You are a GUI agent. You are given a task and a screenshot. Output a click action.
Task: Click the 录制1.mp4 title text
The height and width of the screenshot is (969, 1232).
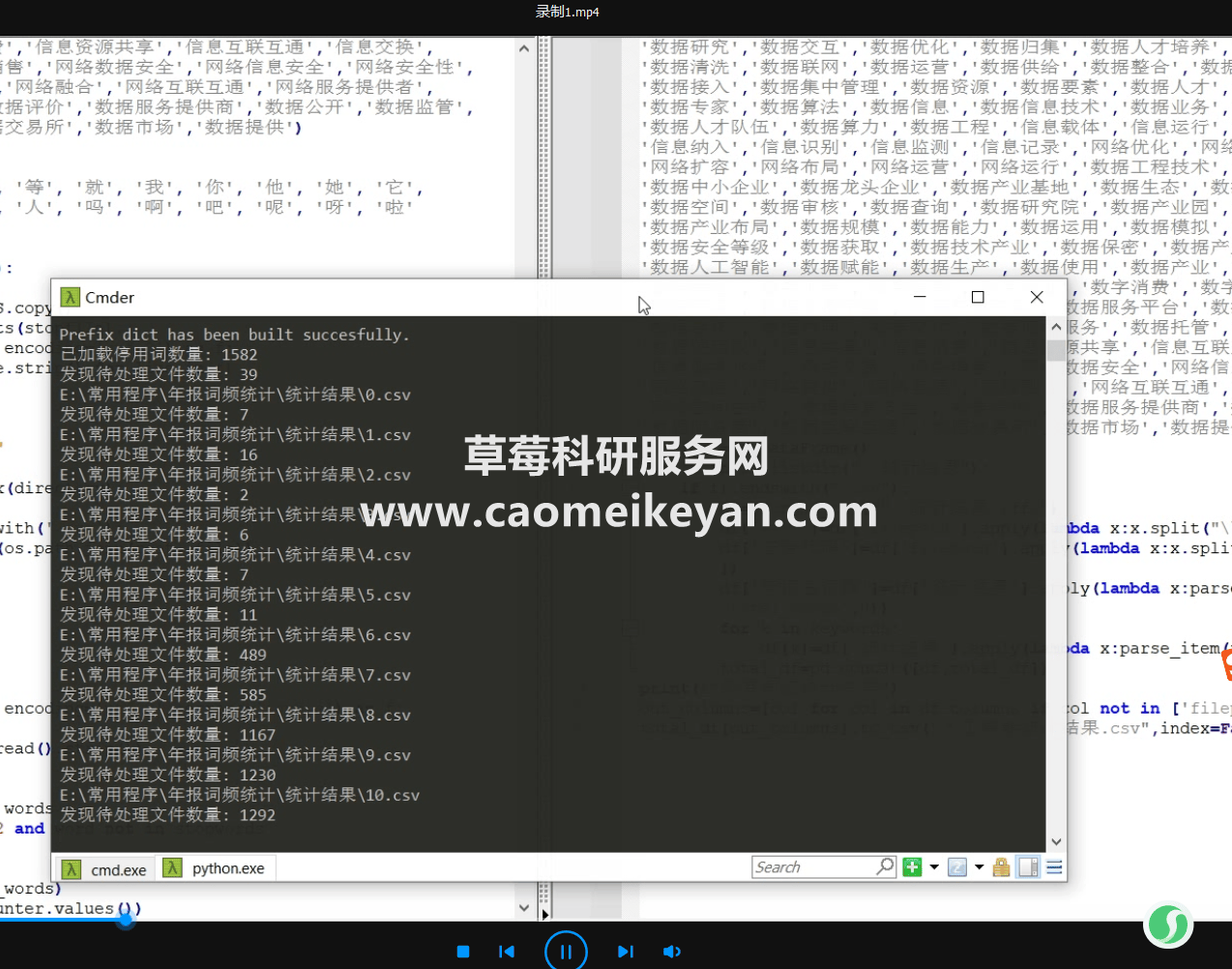coord(568,12)
